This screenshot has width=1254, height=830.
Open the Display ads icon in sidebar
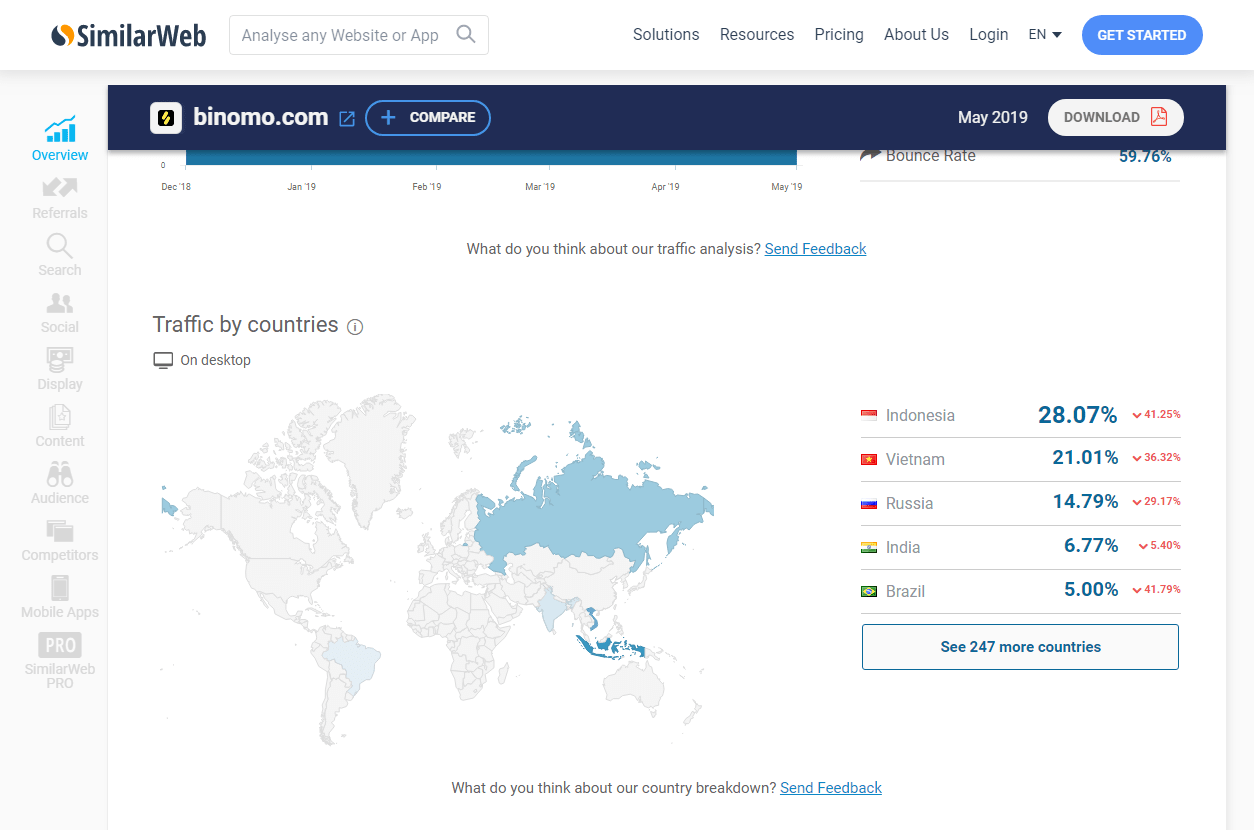[x=60, y=359]
